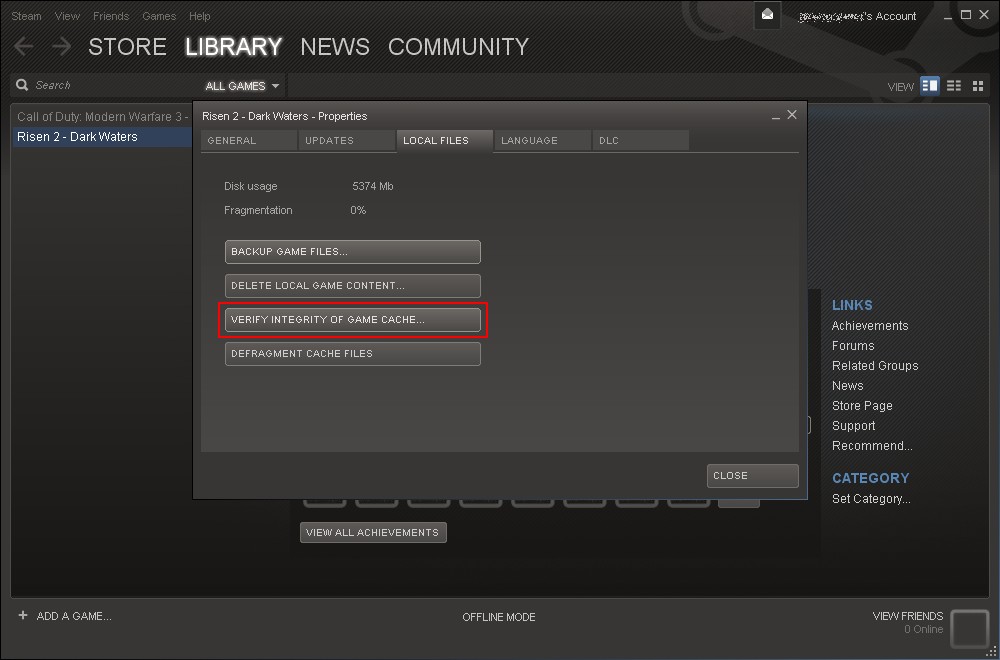Viewport: 1000px width, 660px height.
Task: Switch to the LANGUAGE tab
Action: pos(543,141)
